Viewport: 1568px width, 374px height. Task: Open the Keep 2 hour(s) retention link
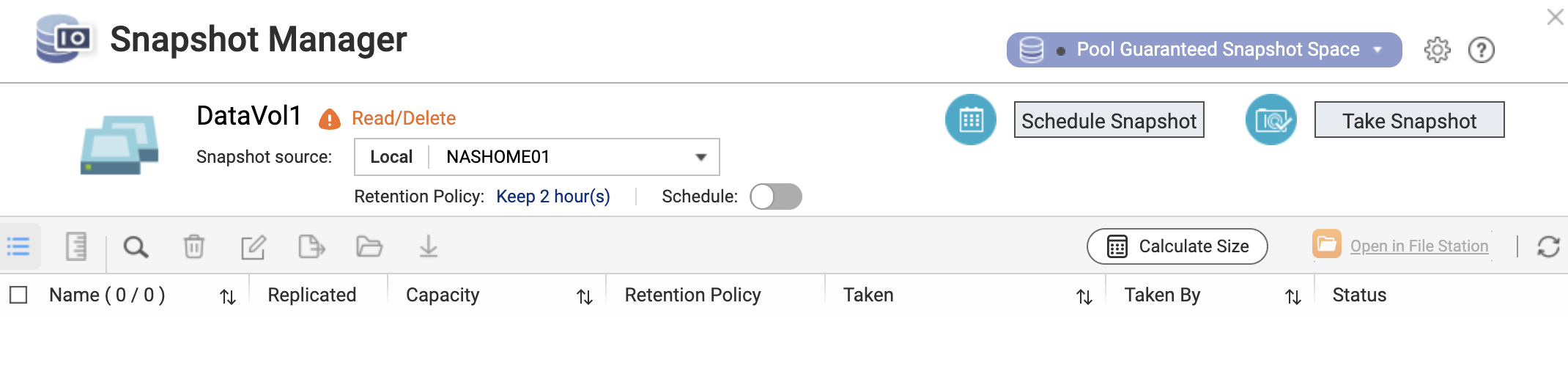(x=553, y=197)
